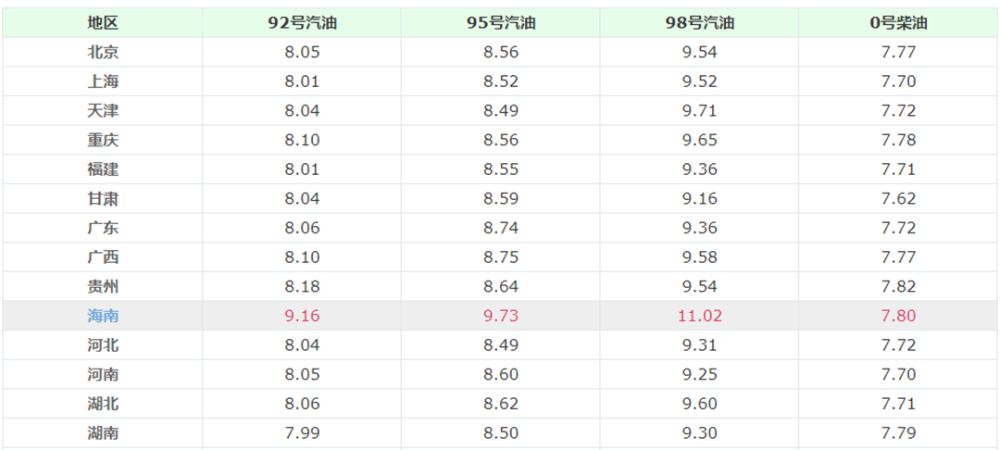Select the 福建 region cell

click(103, 169)
